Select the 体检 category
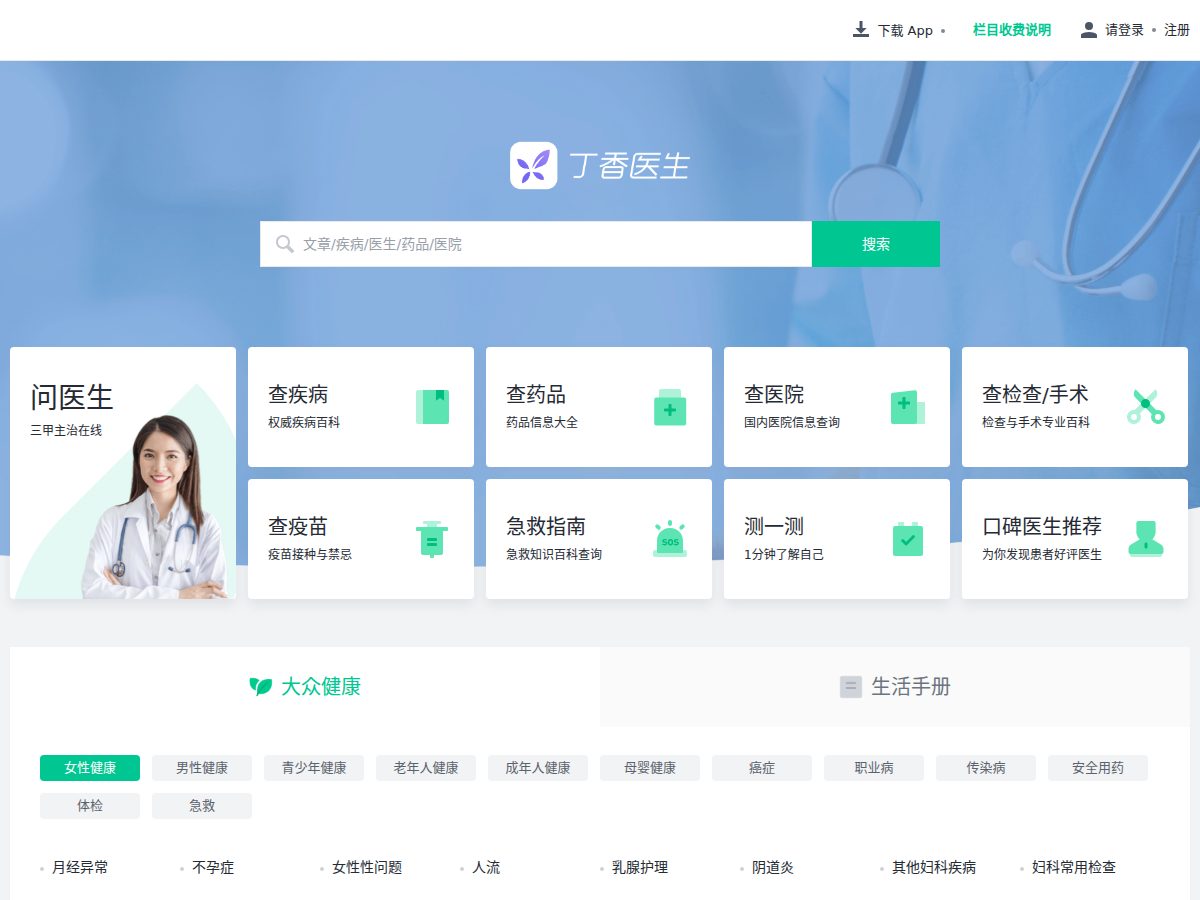The height and width of the screenshot is (900, 1200). (x=90, y=806)
